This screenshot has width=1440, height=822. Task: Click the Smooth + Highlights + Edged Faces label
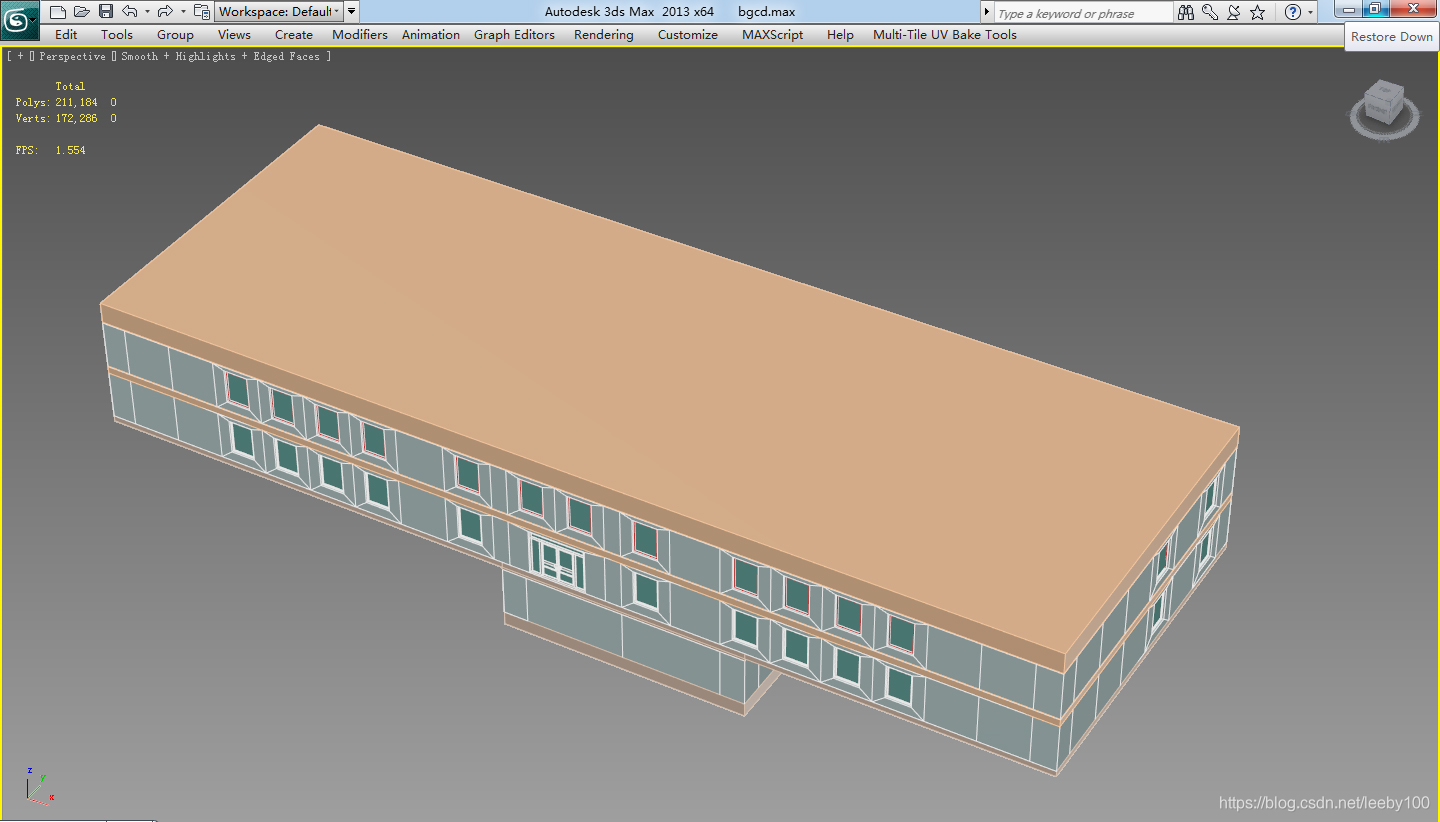tap(221, 57)
